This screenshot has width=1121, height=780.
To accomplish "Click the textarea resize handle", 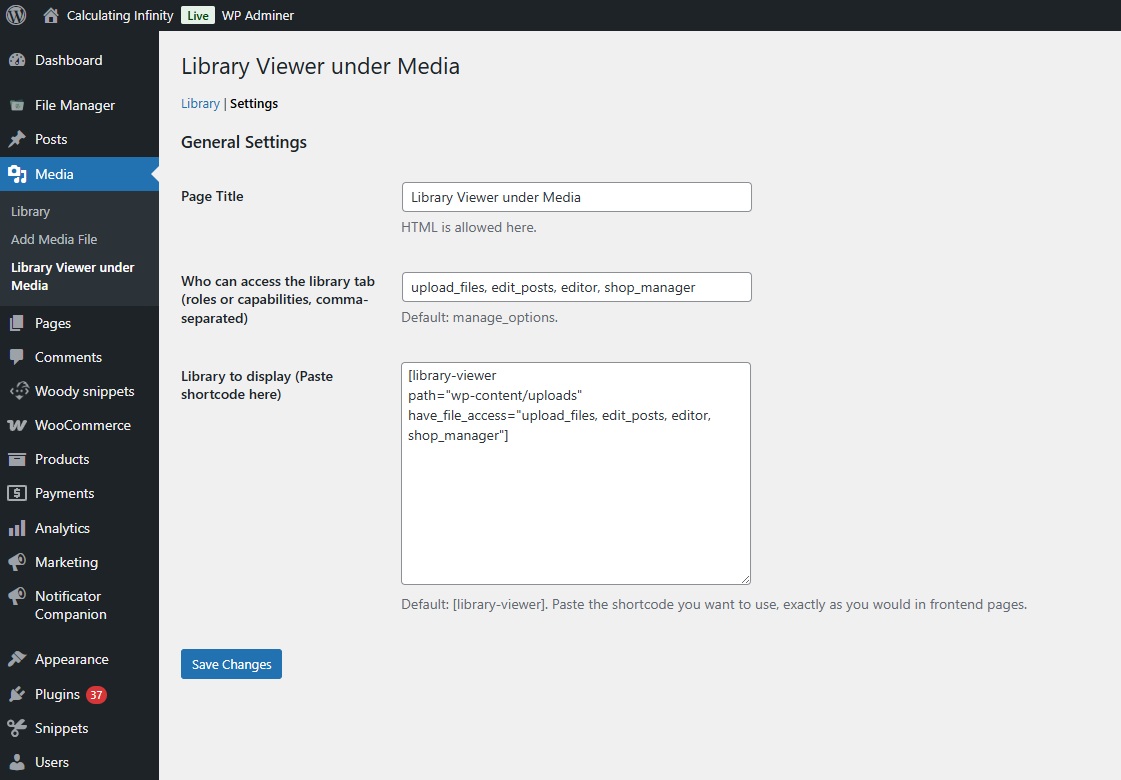I will click(x=746, y=579).
